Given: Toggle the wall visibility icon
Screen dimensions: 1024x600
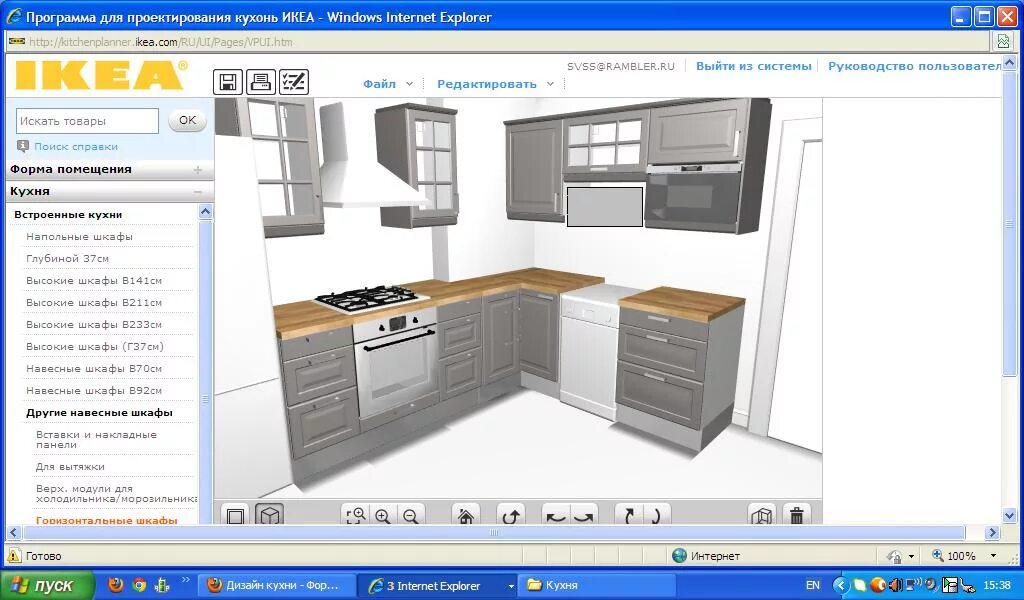Looking at the screenshot, I should 762,516.
